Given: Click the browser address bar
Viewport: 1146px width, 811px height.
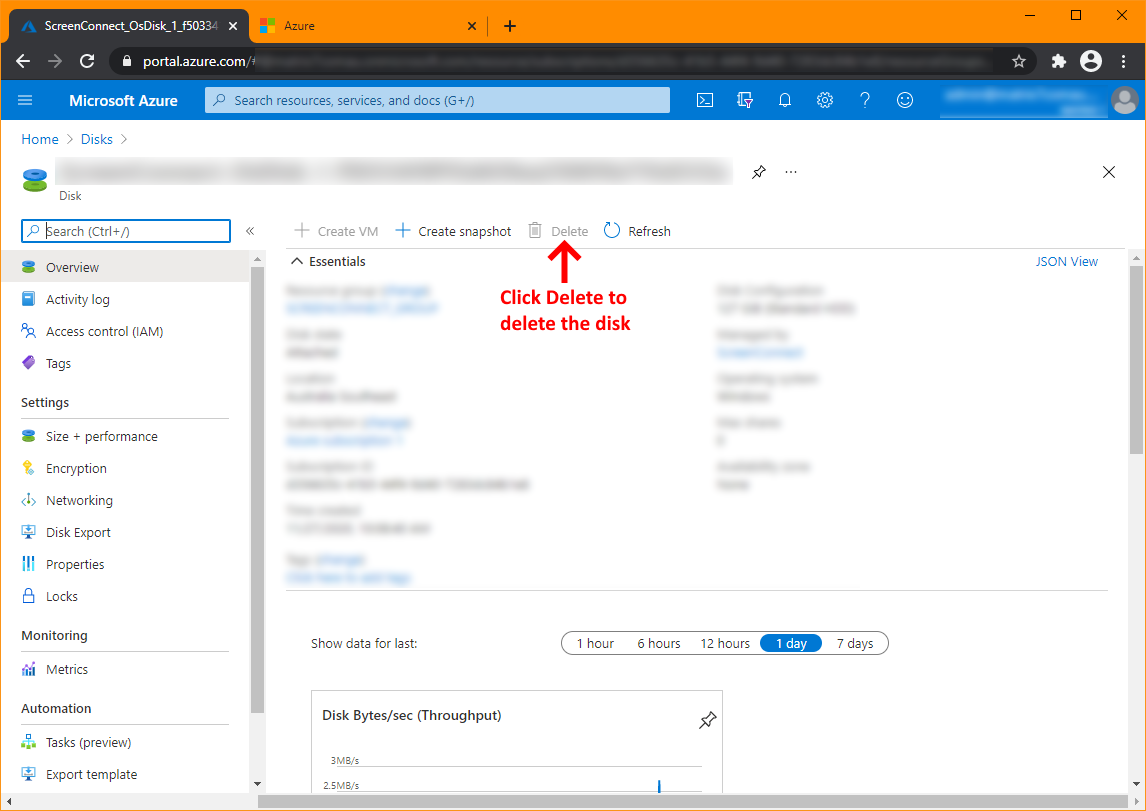Looking at the screenshot, I should point(572,61).
